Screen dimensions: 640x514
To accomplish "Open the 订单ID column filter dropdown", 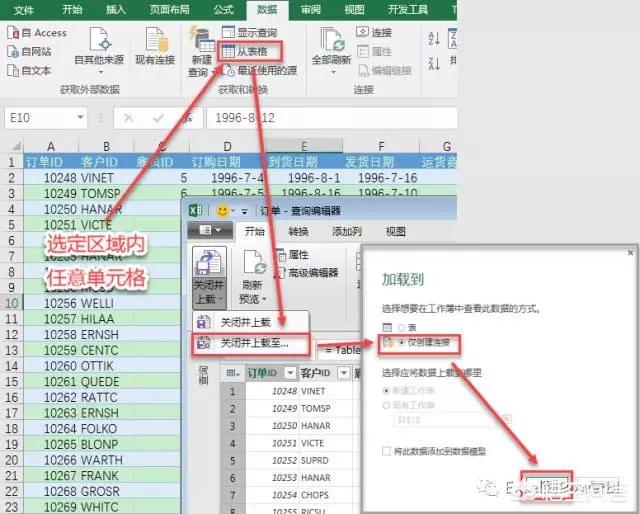I will tap(290, 372).
